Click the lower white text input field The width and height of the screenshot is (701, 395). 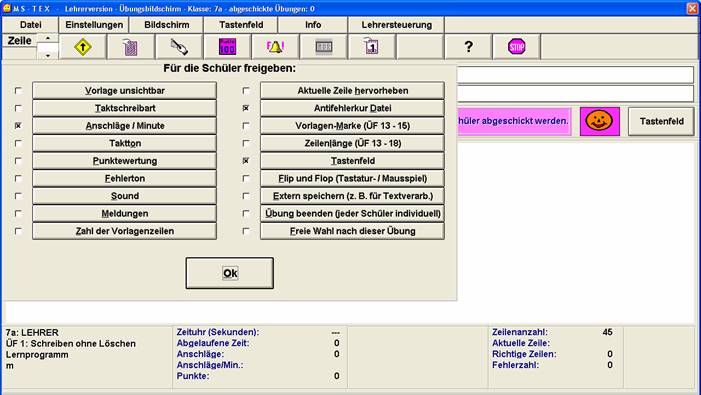pos(575,94)
